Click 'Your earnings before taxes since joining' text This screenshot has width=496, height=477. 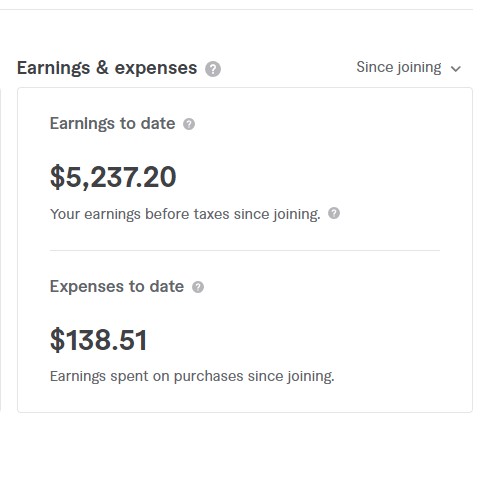(x=185, y=214)
